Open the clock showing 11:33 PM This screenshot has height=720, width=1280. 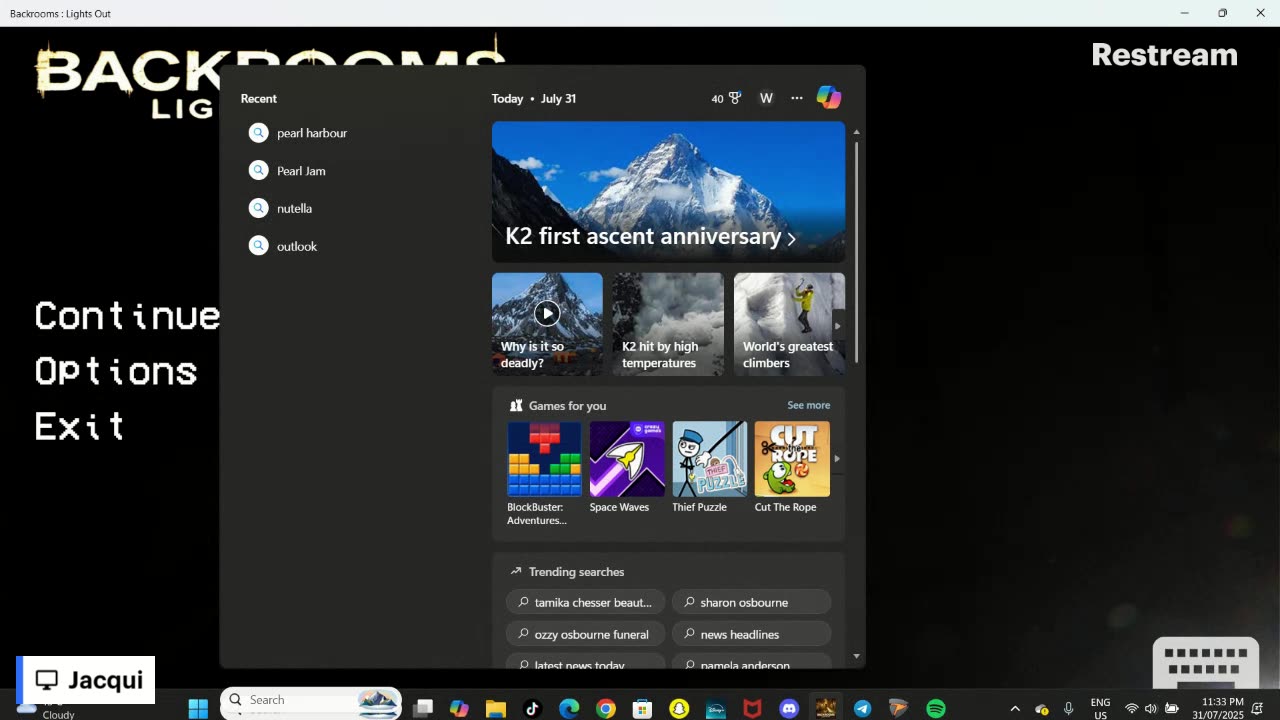[1218, 708]
